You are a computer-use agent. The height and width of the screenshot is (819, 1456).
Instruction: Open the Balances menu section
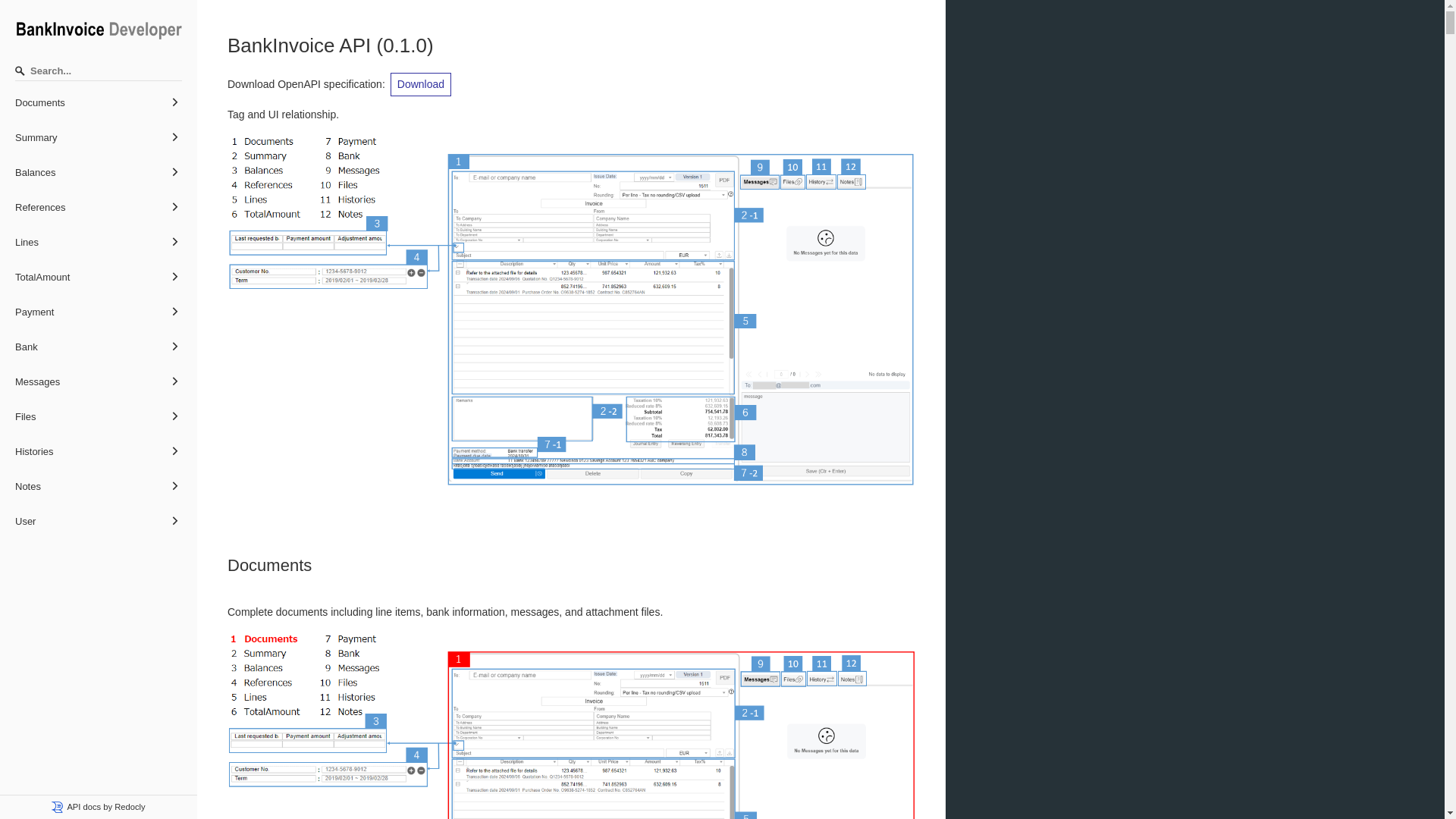(99, 172)
